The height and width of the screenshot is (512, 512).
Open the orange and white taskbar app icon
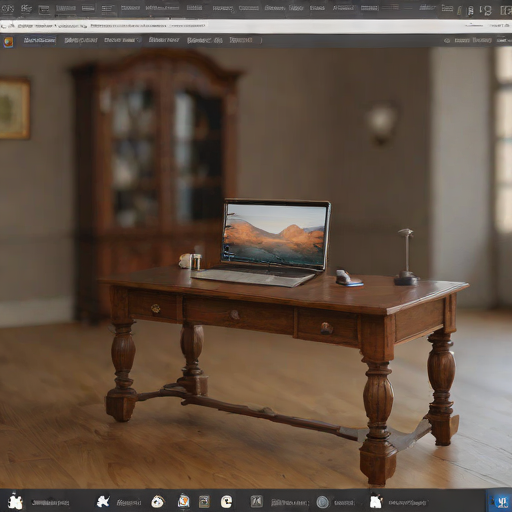tap(183, 501)
